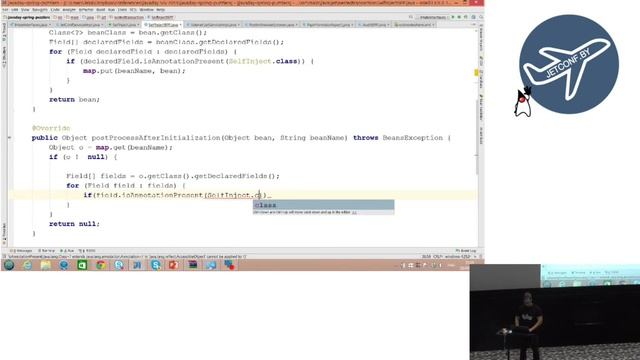Open the Refactor menu
Image resolution: width=640 pixels, height=360 pixels.
[86, 9]
